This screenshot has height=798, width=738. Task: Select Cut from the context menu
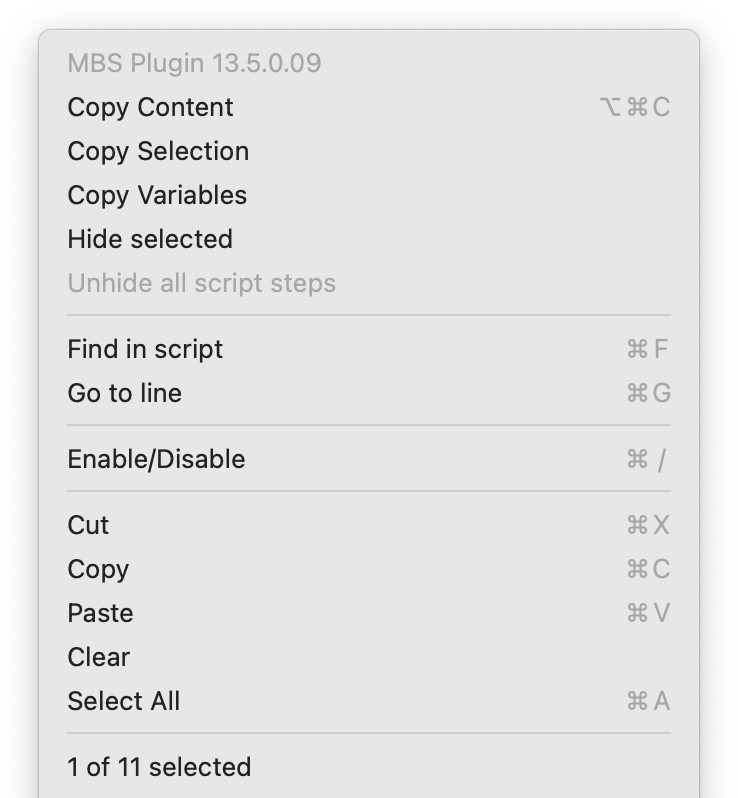[88, 525]
